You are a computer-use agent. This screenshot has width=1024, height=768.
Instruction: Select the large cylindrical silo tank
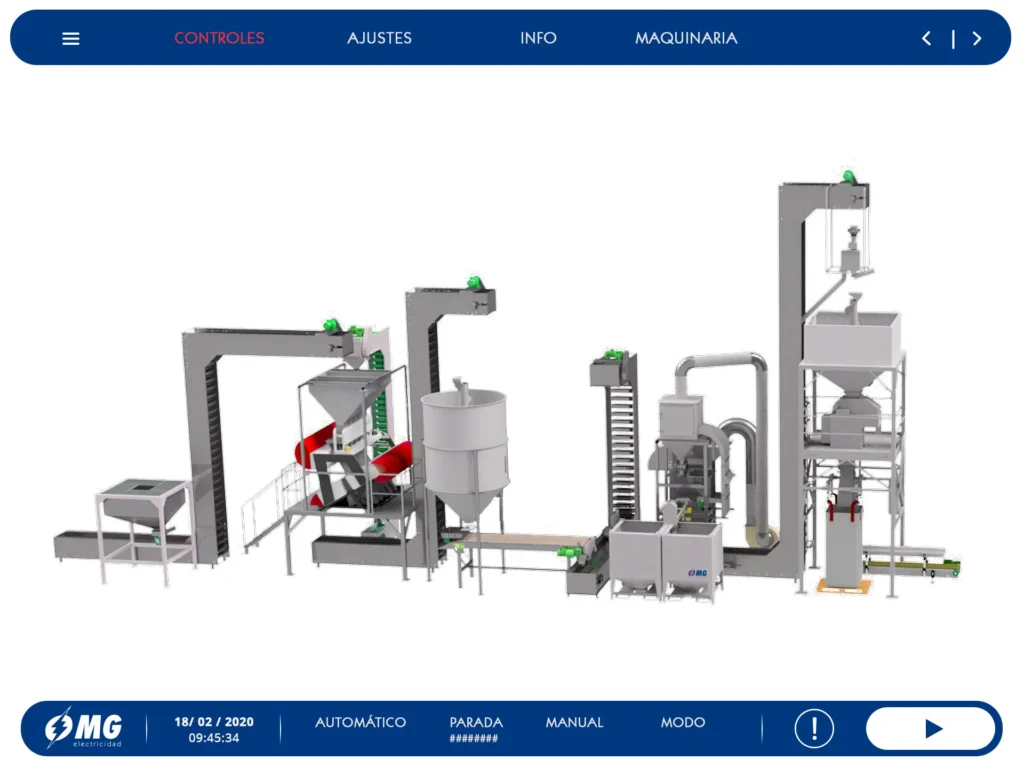tap(464, 451)
